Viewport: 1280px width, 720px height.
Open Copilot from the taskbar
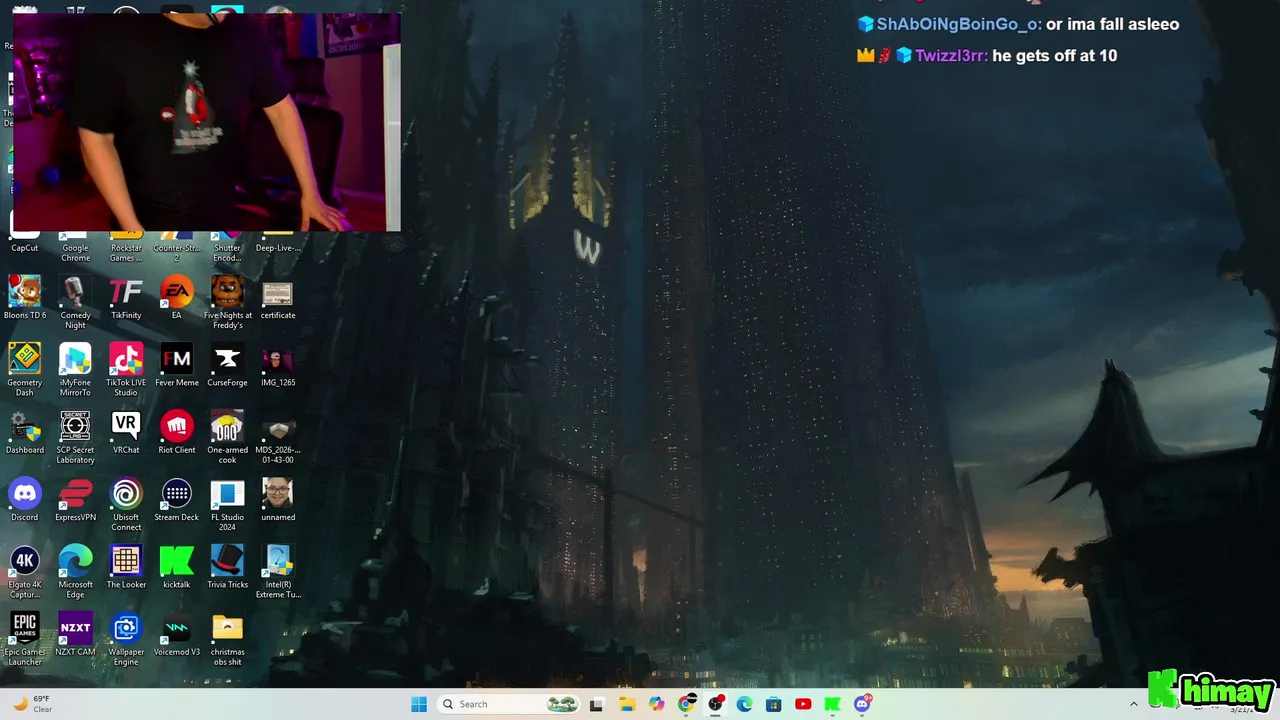656,704
